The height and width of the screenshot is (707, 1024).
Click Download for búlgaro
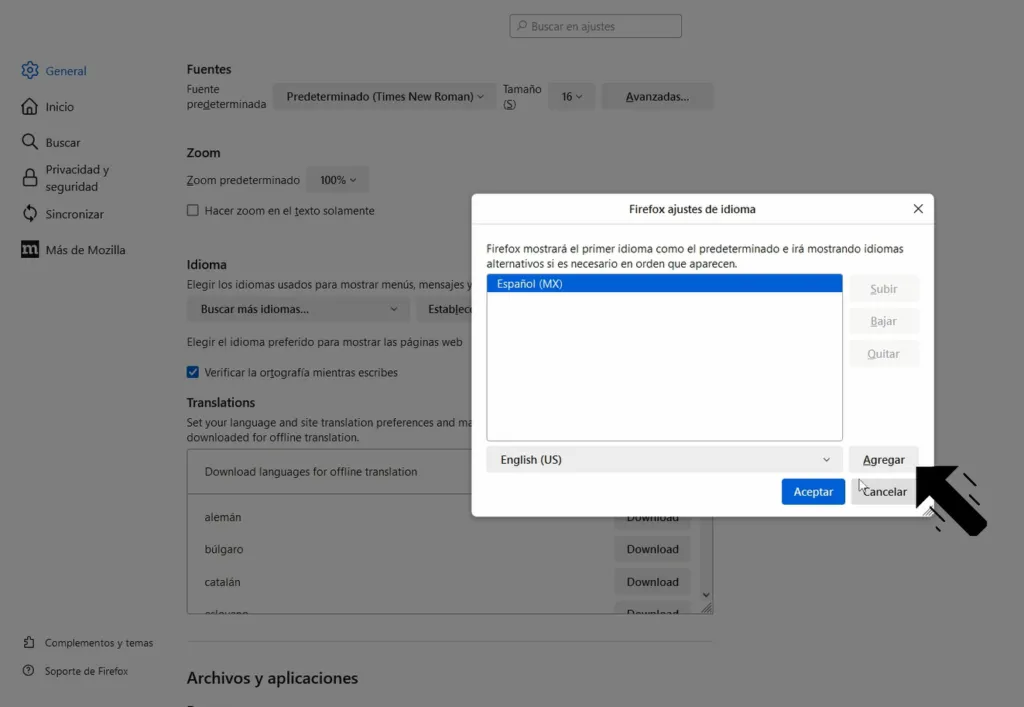point(652,549)
